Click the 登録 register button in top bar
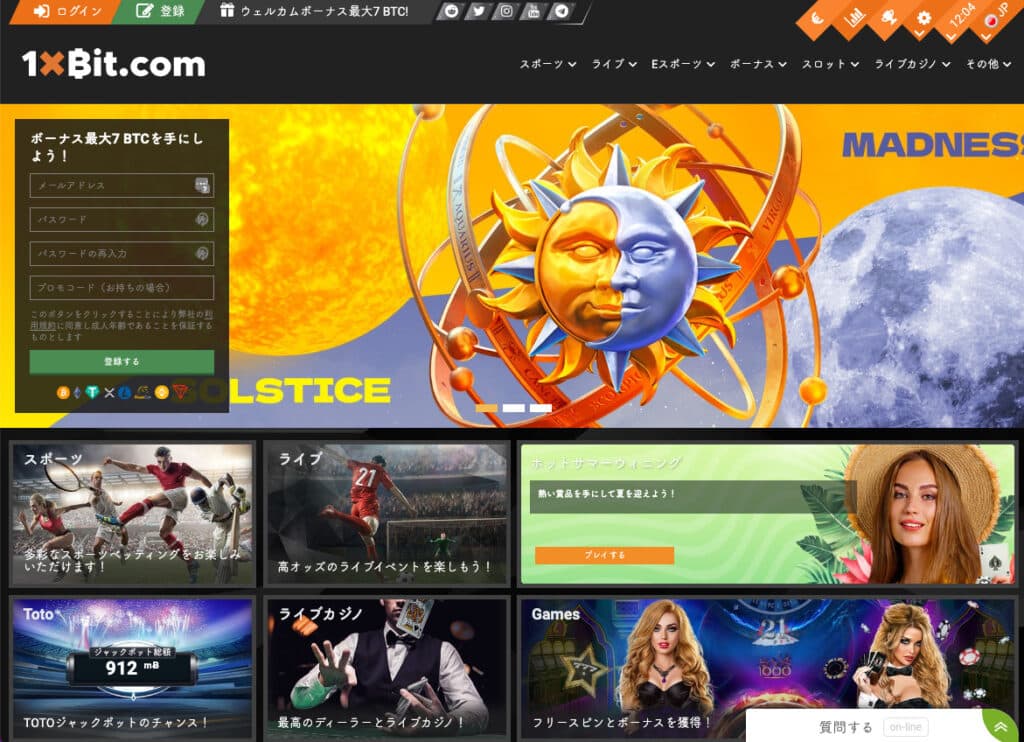Image resolution: width=1024 pixels, height=742 pixels. point(160,11)
